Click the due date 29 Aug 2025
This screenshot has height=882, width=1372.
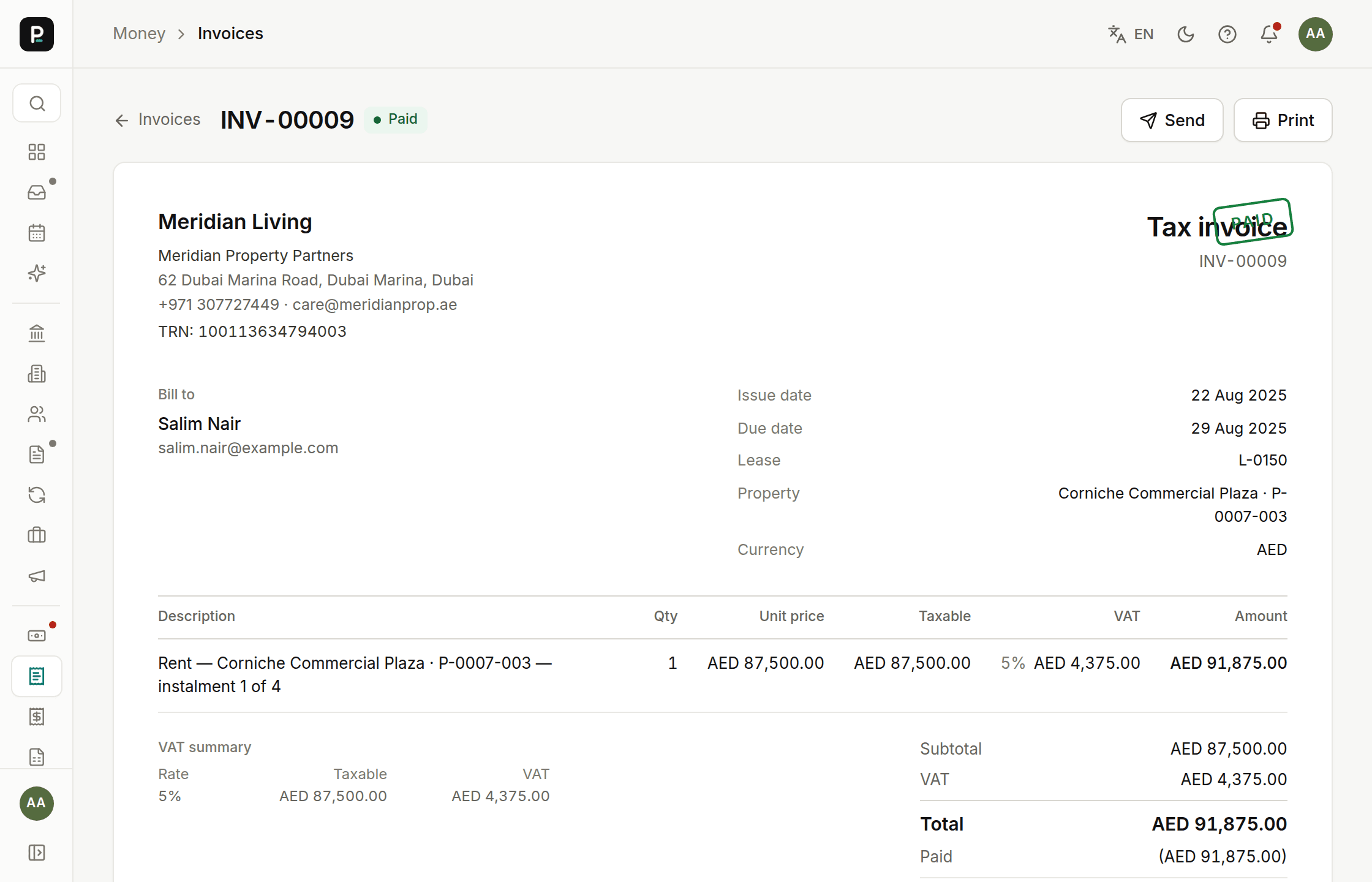1238,428
